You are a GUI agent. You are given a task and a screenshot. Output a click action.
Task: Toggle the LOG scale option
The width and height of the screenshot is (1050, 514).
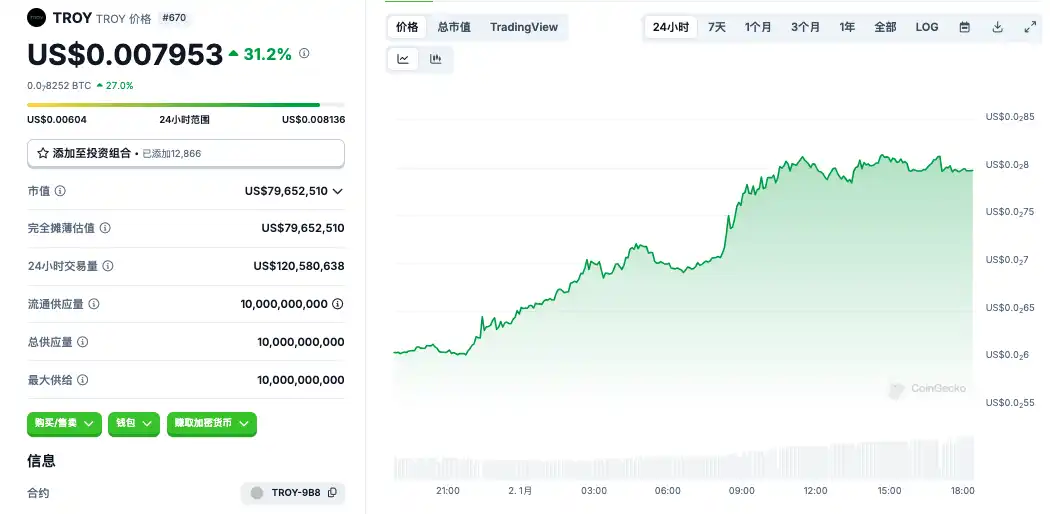point(927,27)
